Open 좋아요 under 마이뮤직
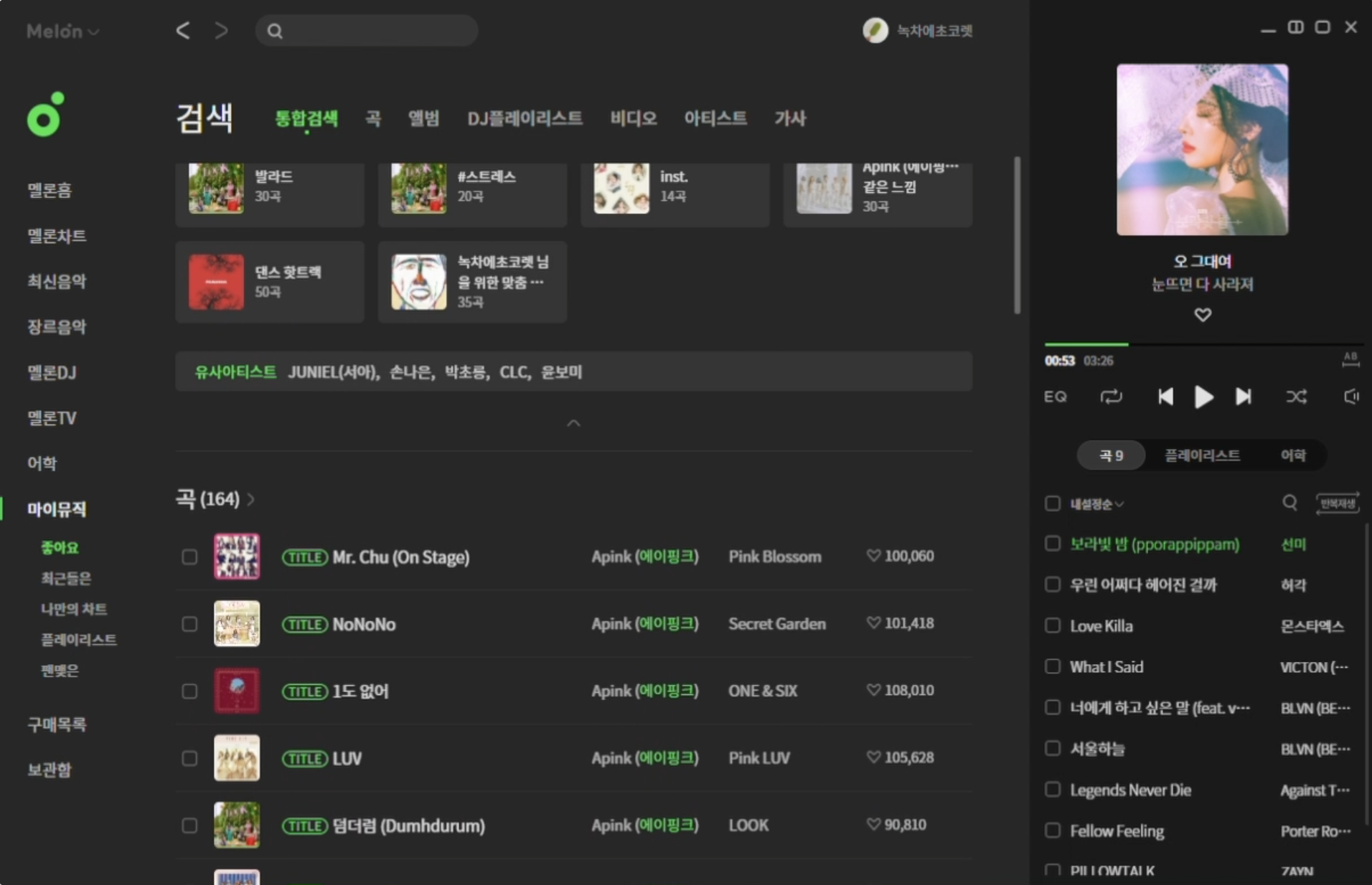Viewport: 1372px width, 885px height. tap(60, 548)
